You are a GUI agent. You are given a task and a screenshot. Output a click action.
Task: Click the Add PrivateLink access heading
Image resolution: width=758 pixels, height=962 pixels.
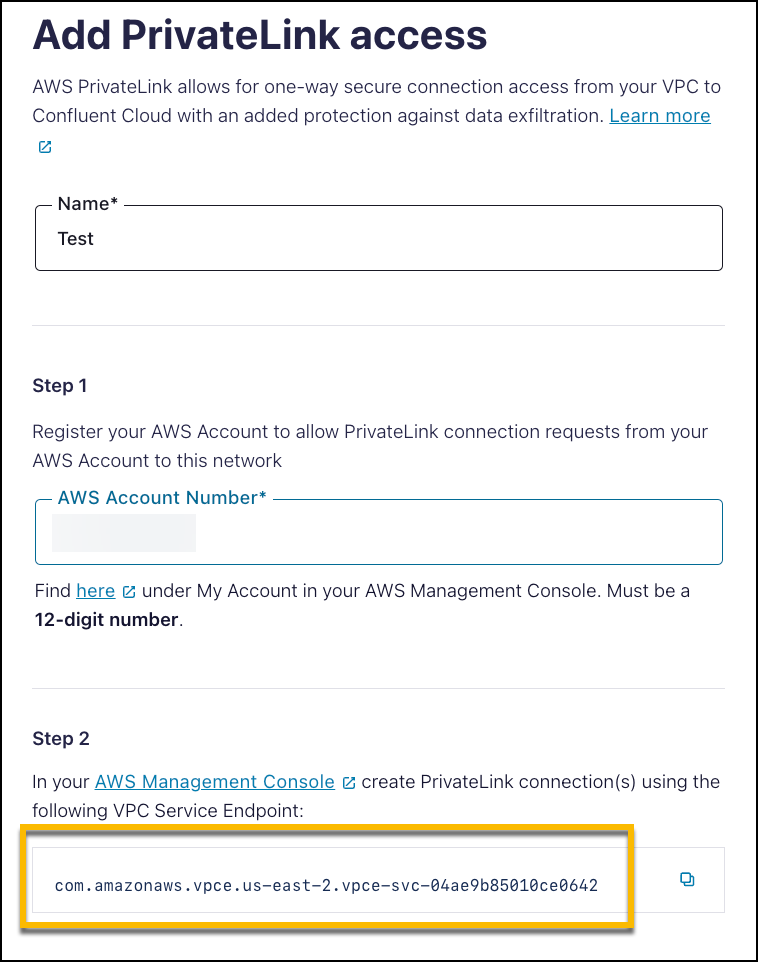pyautogui.click(x=260, y=36)
